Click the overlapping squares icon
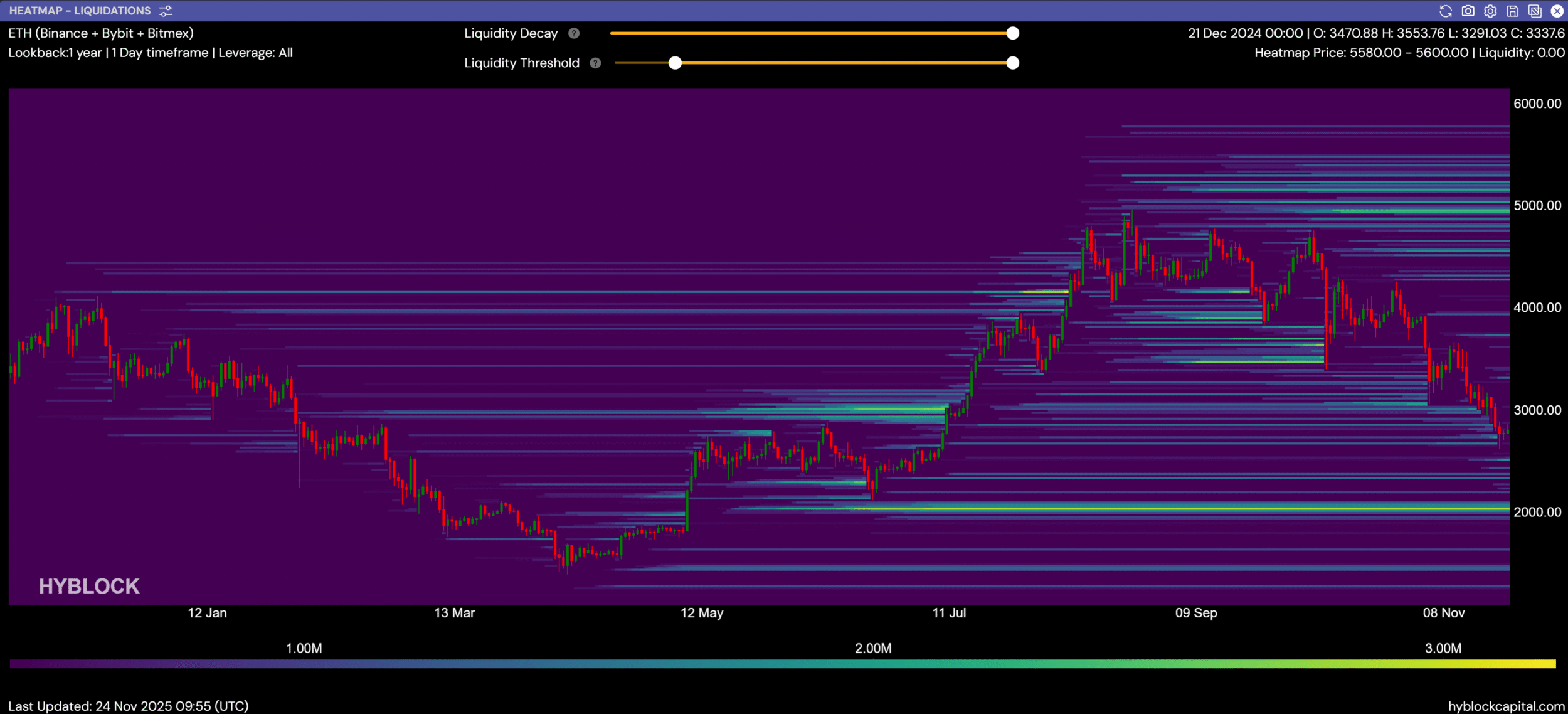 [x=1535, y=11]
